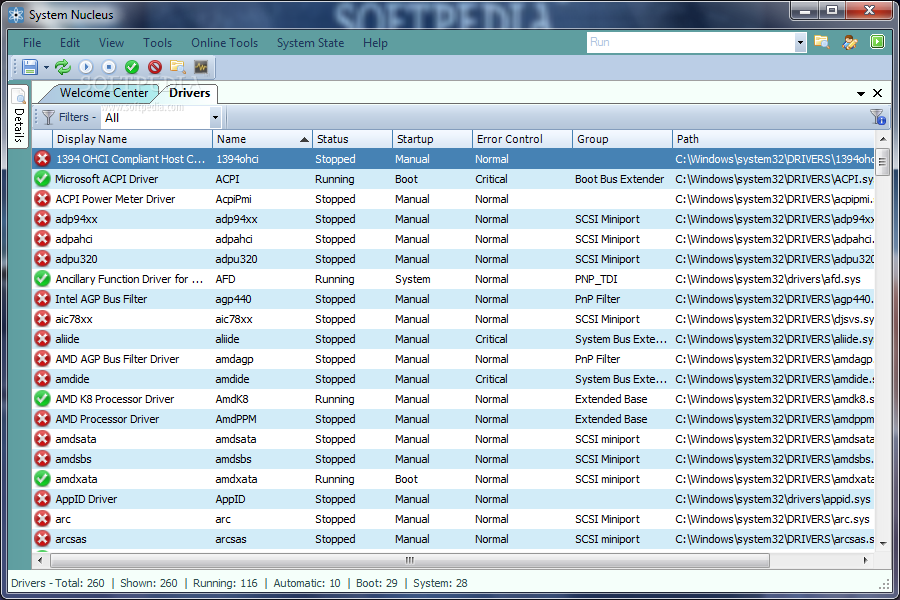Select the adp94xx display name

pos(76,219)
